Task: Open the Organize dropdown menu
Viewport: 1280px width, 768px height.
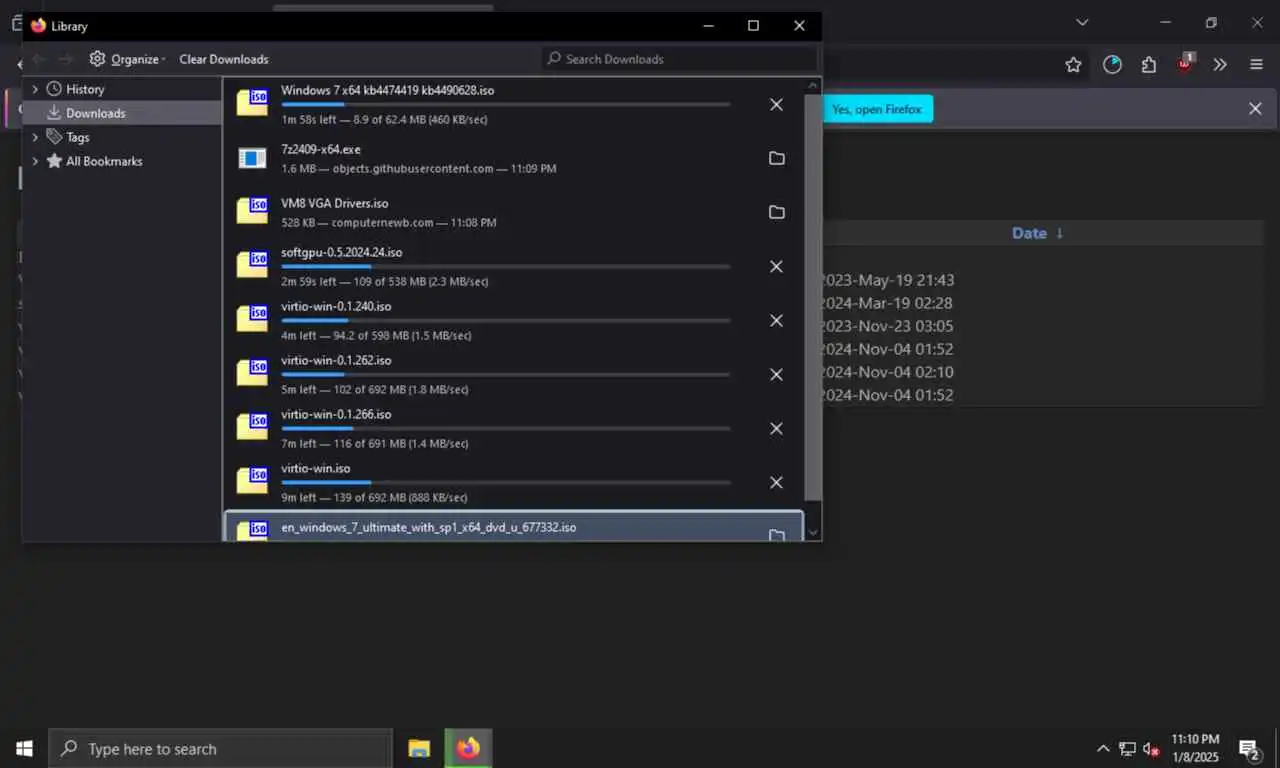Action: pos(128,59)
